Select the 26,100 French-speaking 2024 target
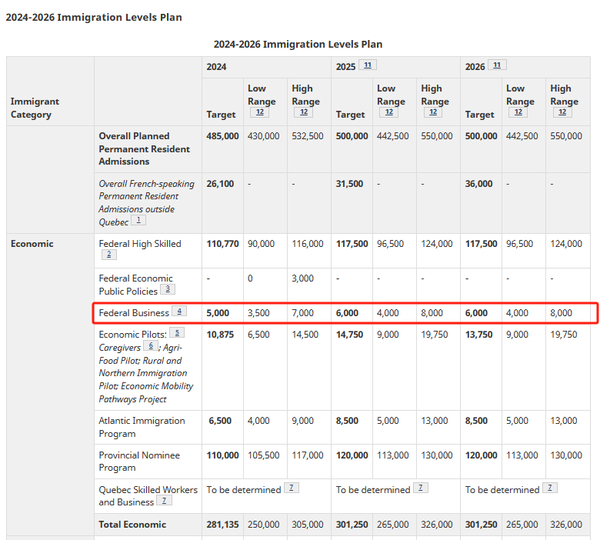This screenshot has height=540, width=600. tap(220, 184)
